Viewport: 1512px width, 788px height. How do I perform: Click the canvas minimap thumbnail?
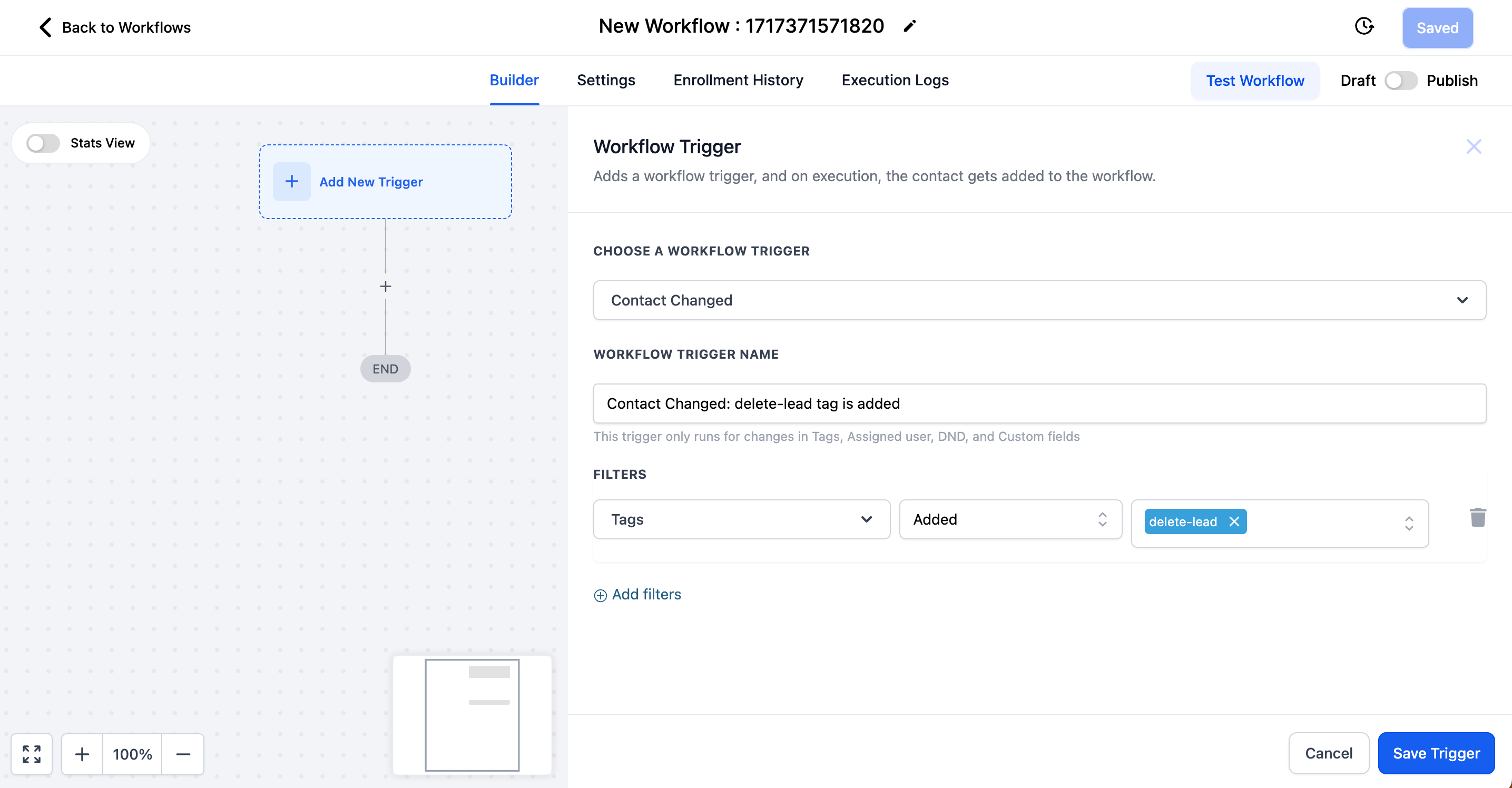coord(472,715)
